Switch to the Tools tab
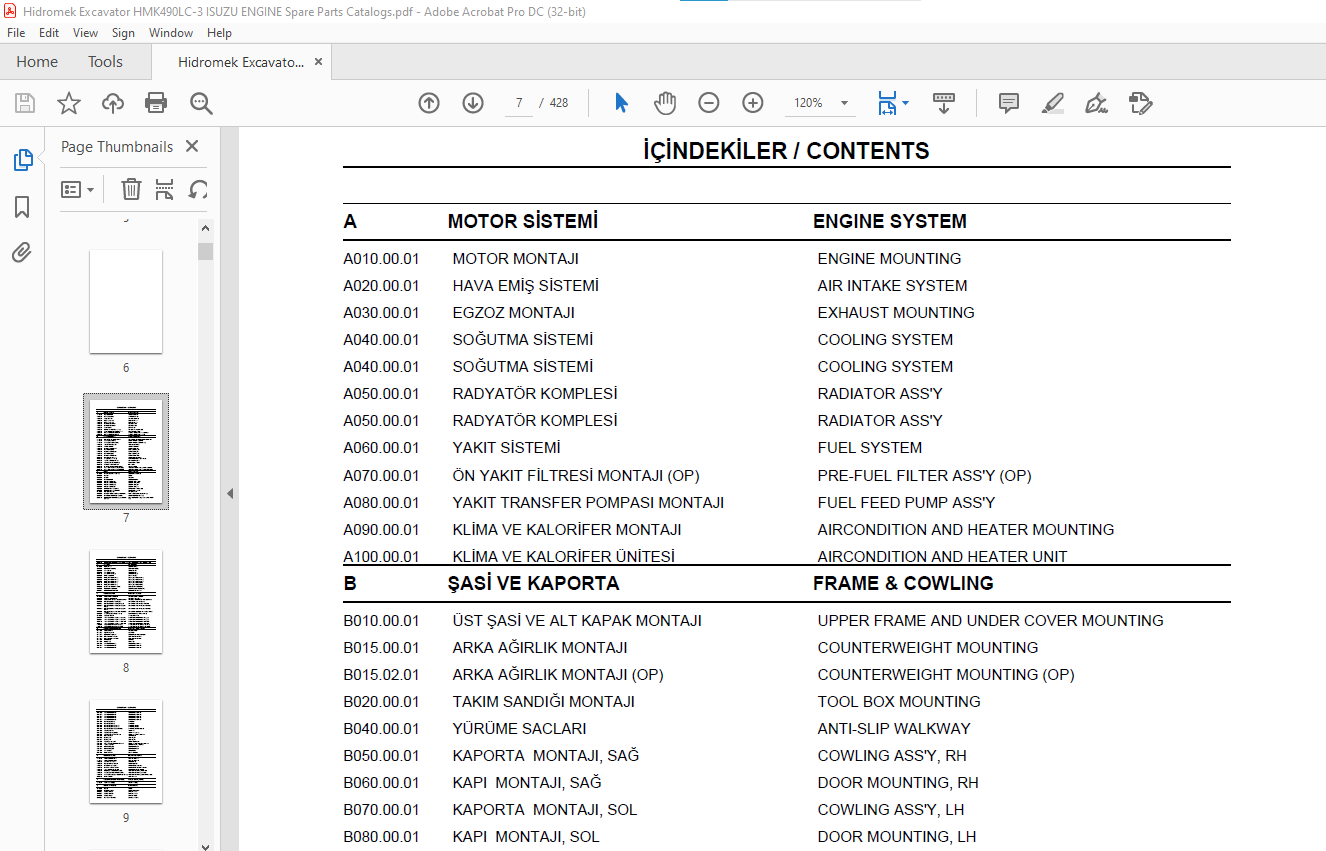1326x851 pixels. click(x=105, y=61)
